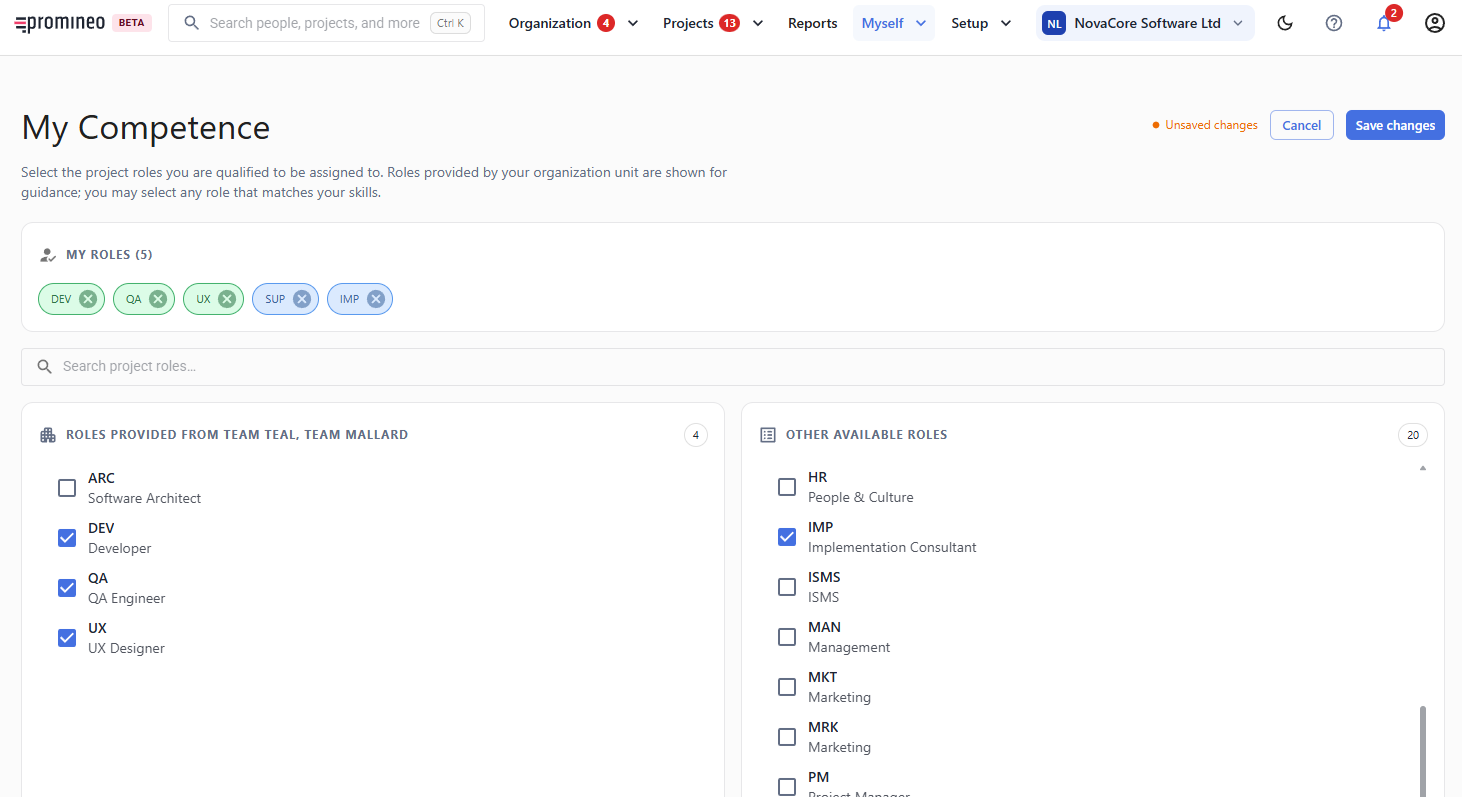Click the Promineo logo
Image resolution: width=1462 pixels, height=797 pixels.
[60, 23]
